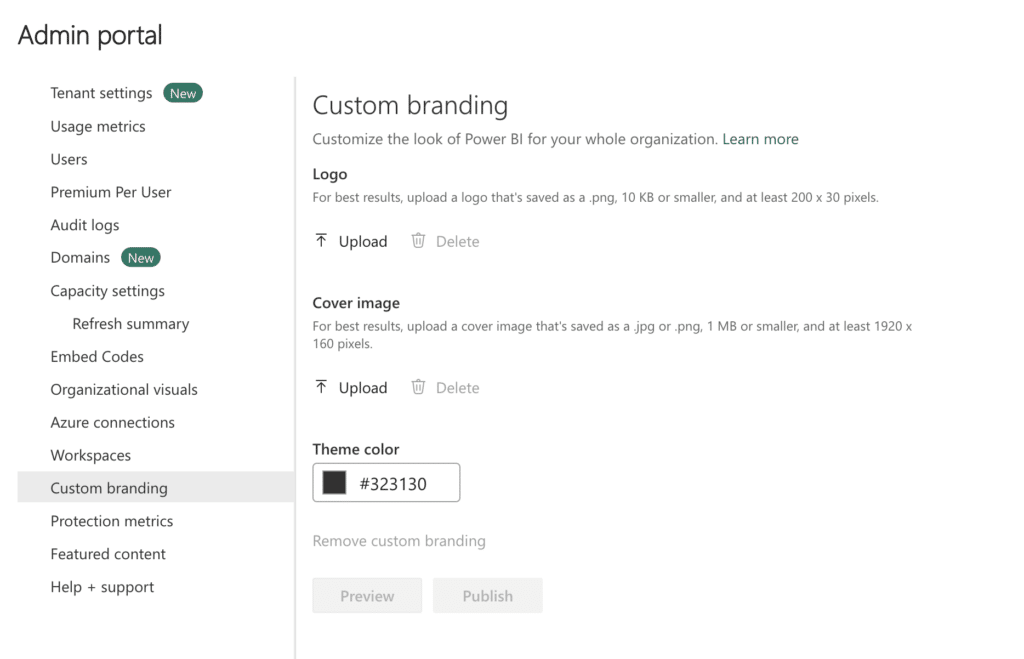Click the Learn more link

pyautogui.click(x=760, y=139)
